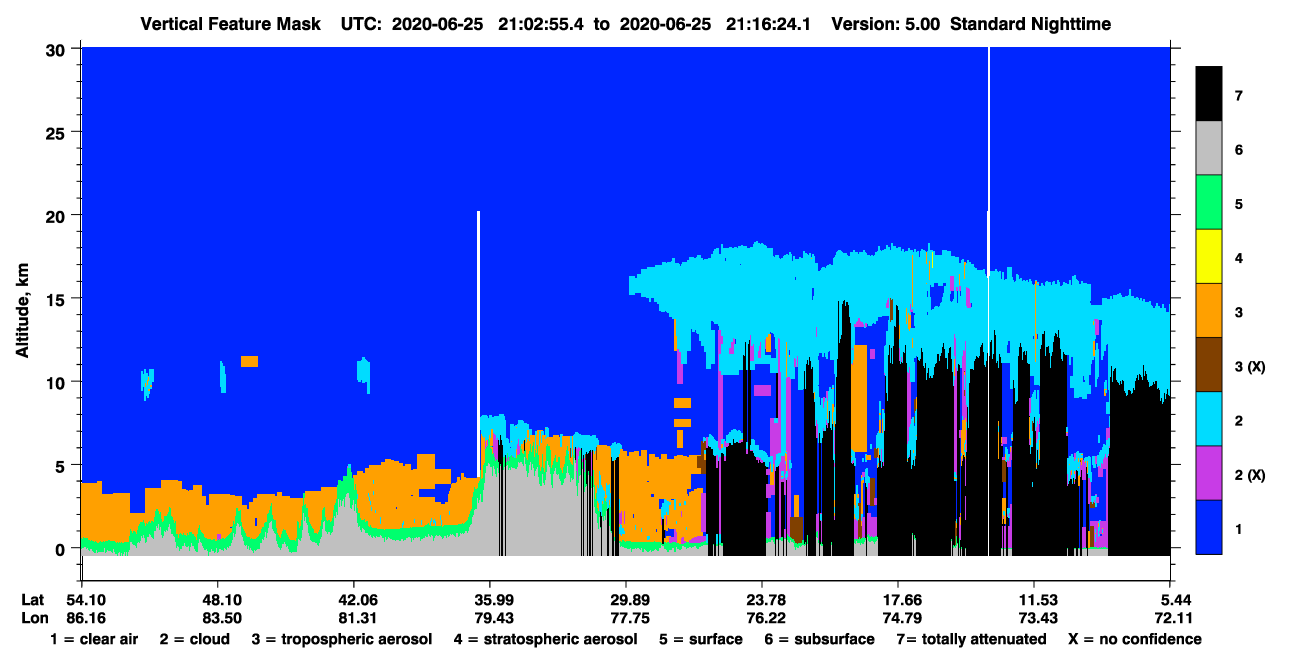Click colorbar number 6 label
Image resolution: width=1300 pixels, height=667 pixels.
tap(1238, 149)
